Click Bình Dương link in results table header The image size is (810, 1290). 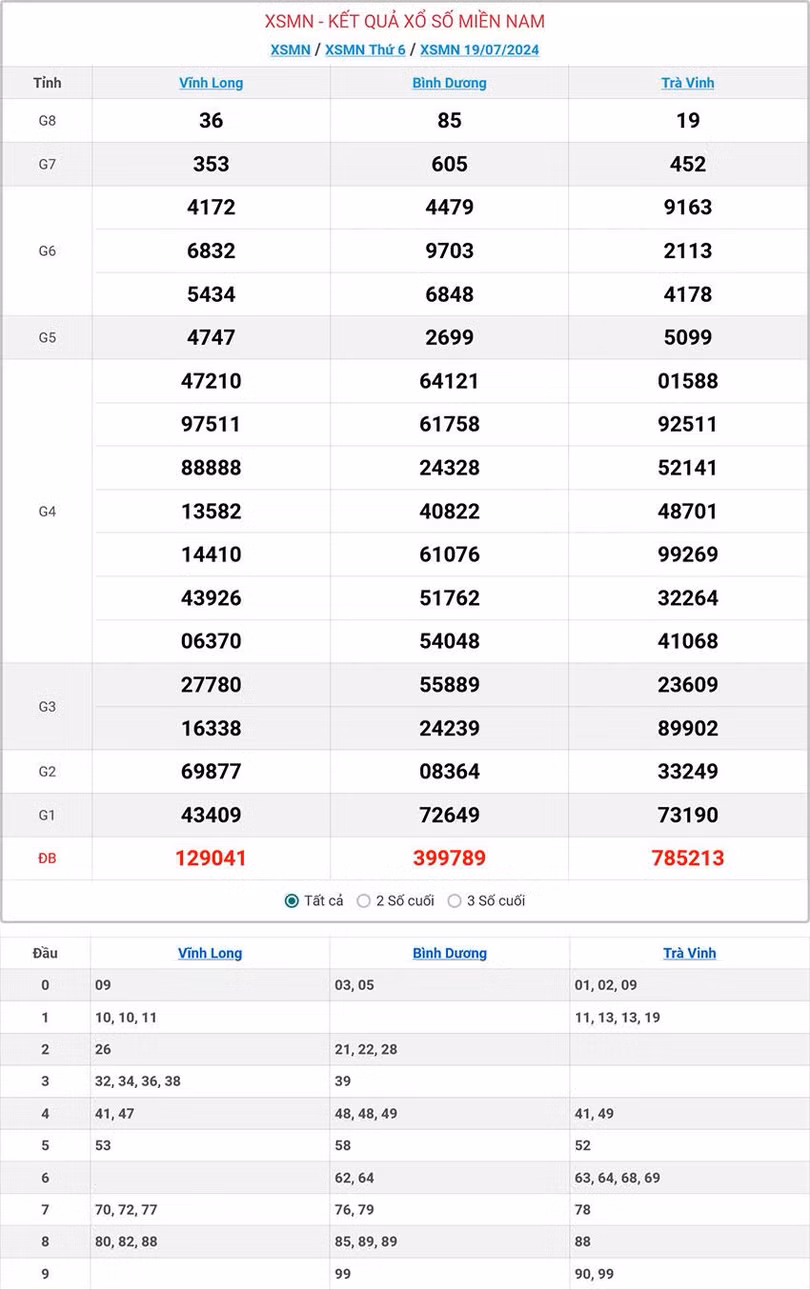pyautogui.click(x=449, y=83)
